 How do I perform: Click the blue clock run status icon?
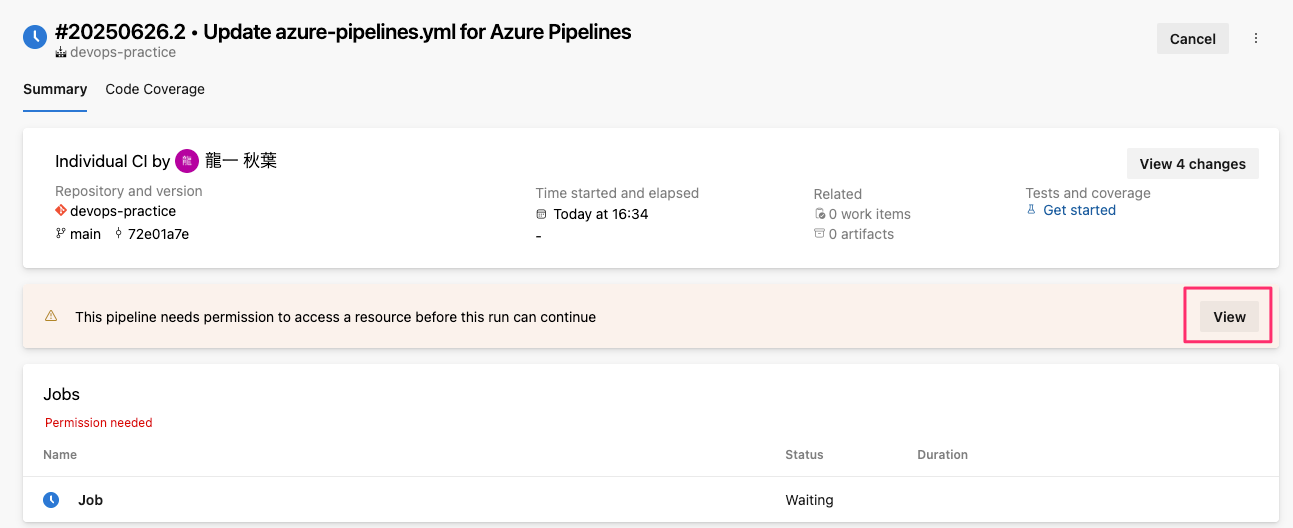(35, 38)
